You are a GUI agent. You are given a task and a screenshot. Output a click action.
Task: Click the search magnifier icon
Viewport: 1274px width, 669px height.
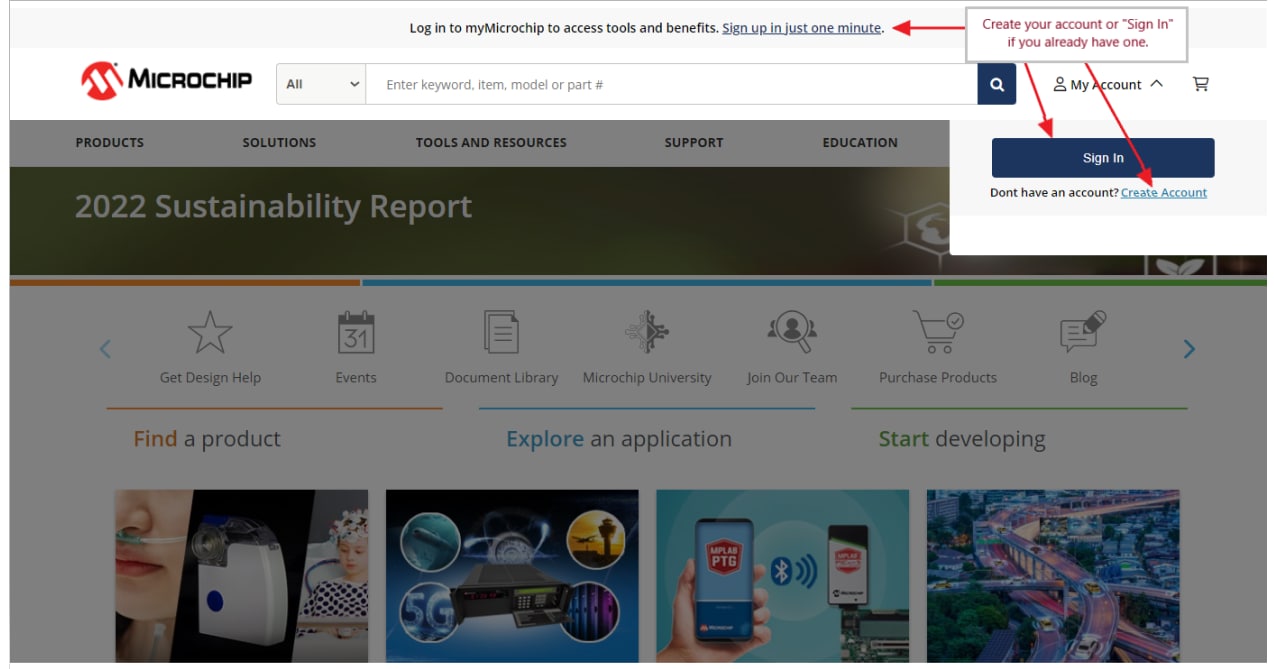pos(996,83)
